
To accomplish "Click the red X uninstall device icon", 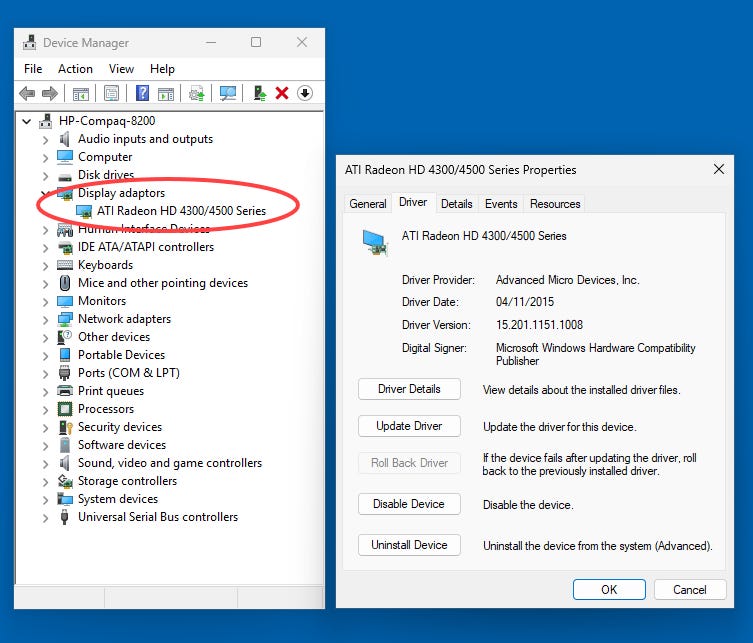I will (282, 93).
